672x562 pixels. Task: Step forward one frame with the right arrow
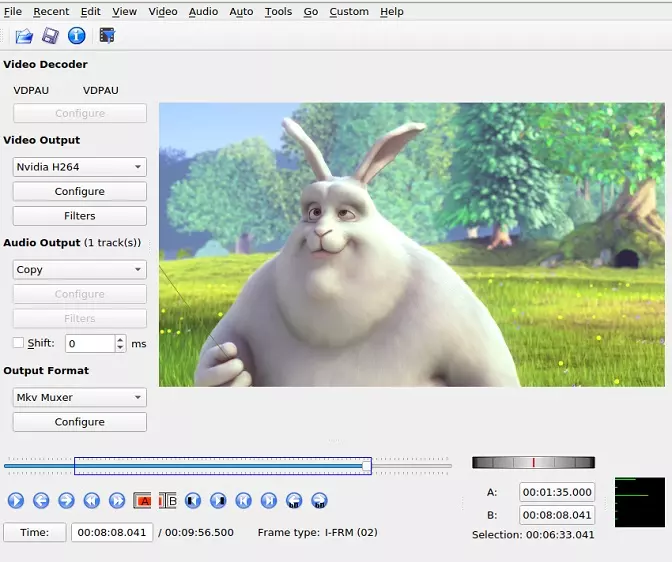point(66,501)
